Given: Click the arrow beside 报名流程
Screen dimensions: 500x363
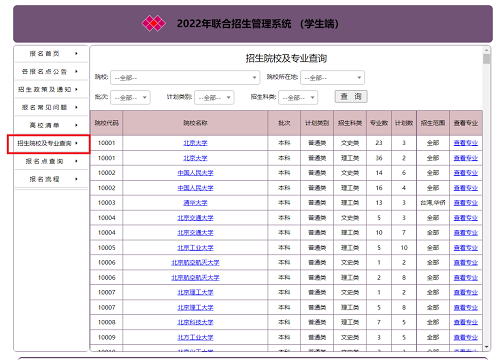Looking at the screenshot, I should click(76, 179).
